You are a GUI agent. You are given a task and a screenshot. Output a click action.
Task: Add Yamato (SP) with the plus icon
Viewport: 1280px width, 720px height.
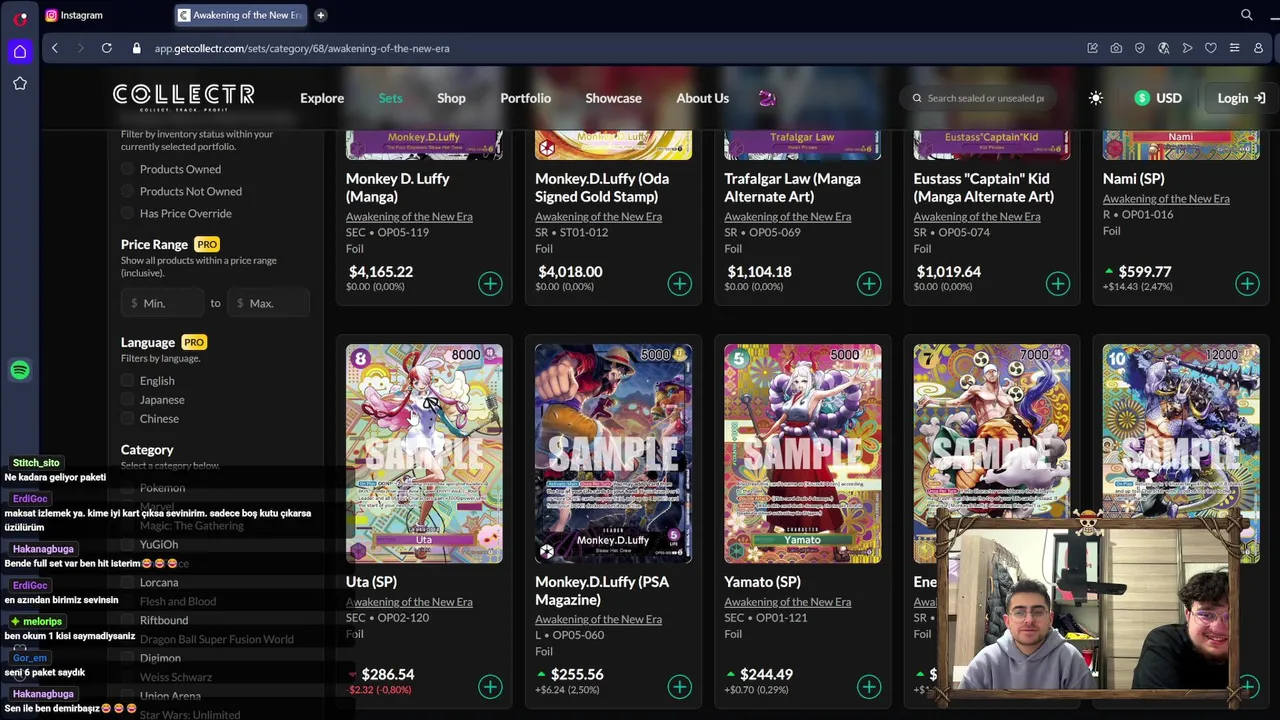click(868, 687)
